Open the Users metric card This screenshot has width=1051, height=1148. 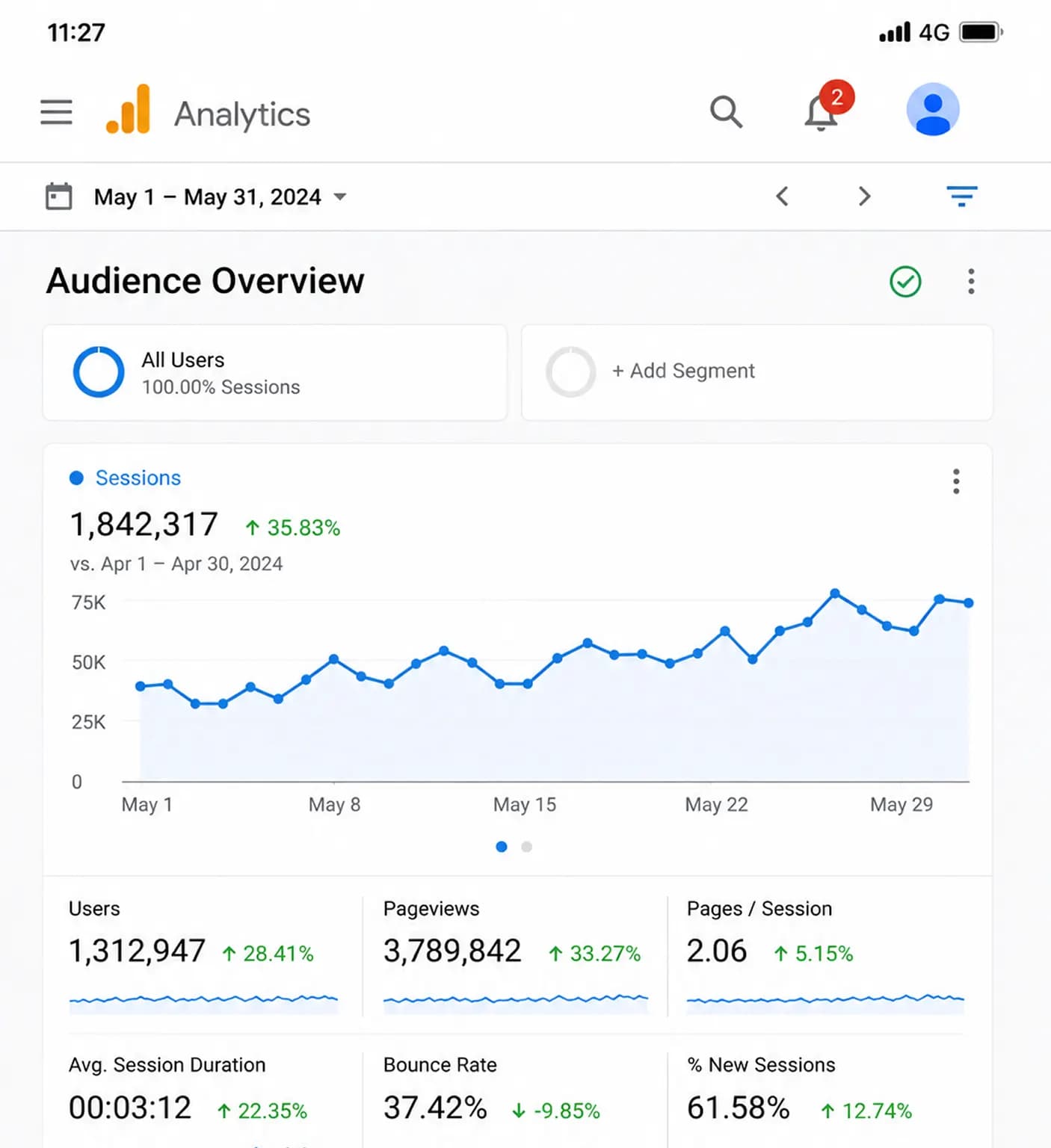tap(203, 955)
